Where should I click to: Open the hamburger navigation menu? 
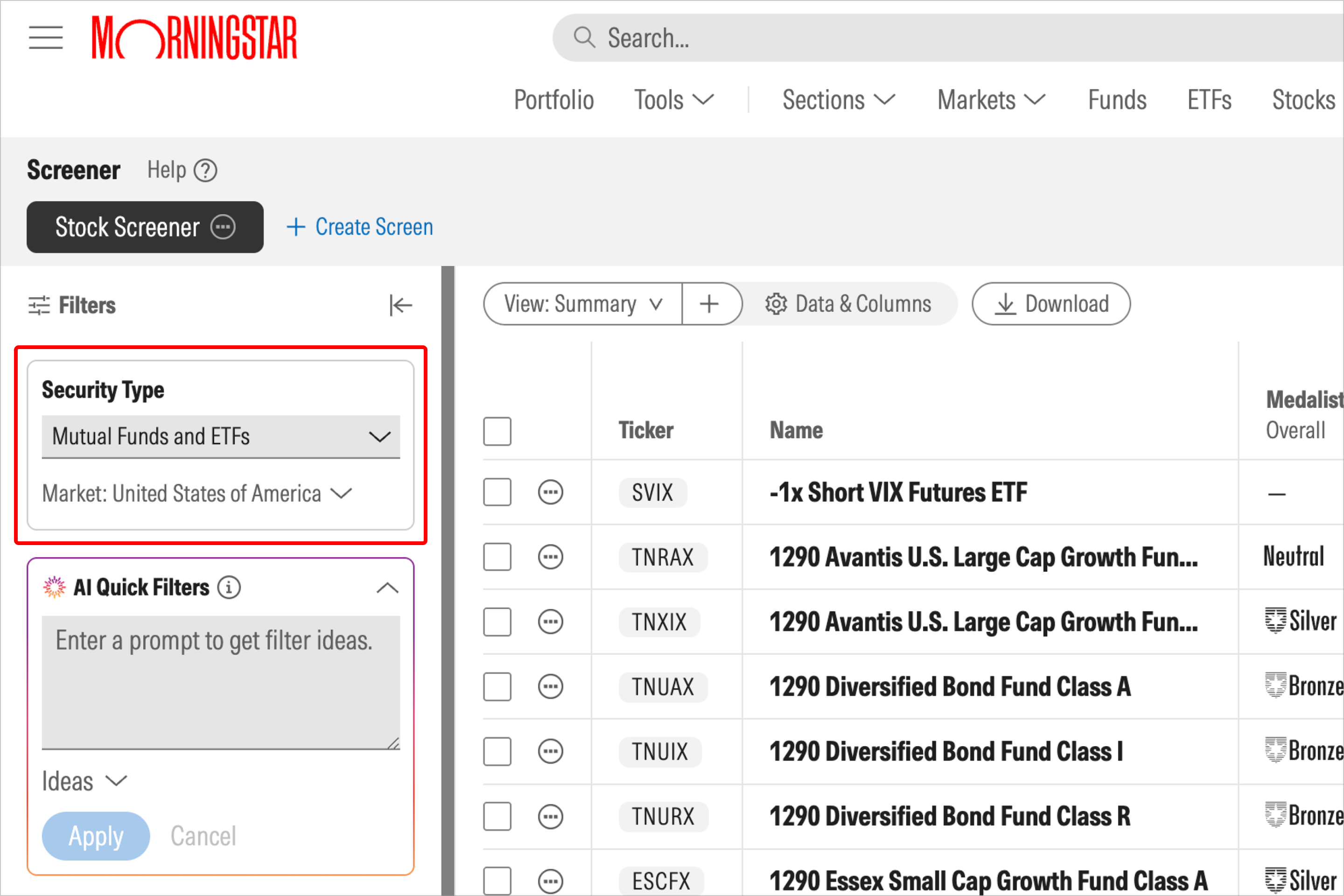point(46,38)
